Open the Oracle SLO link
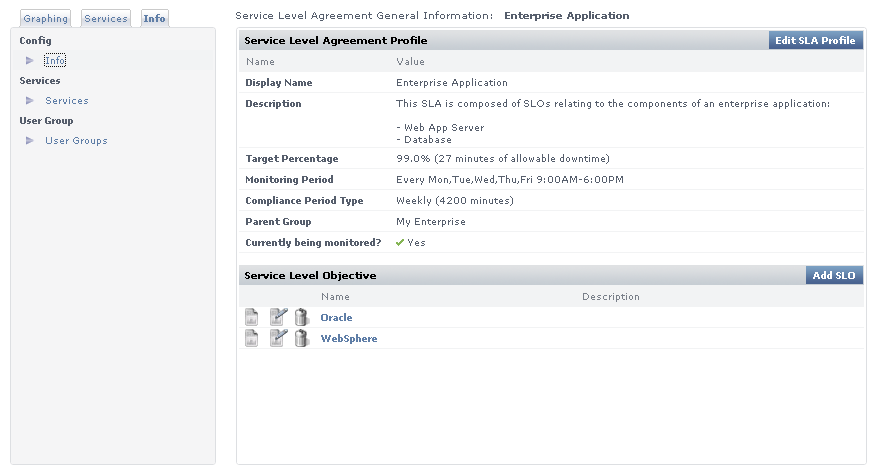 pyautogui.click(x=336, y=318)
